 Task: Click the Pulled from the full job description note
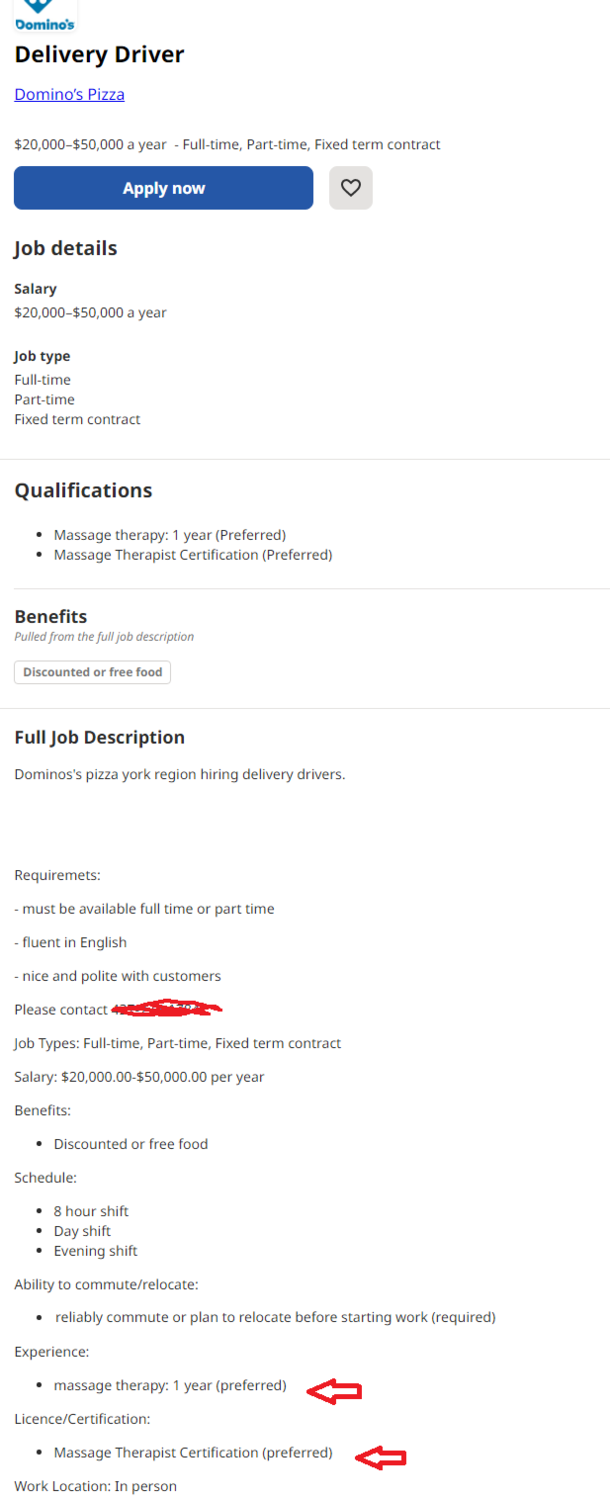tap(104, 637)
